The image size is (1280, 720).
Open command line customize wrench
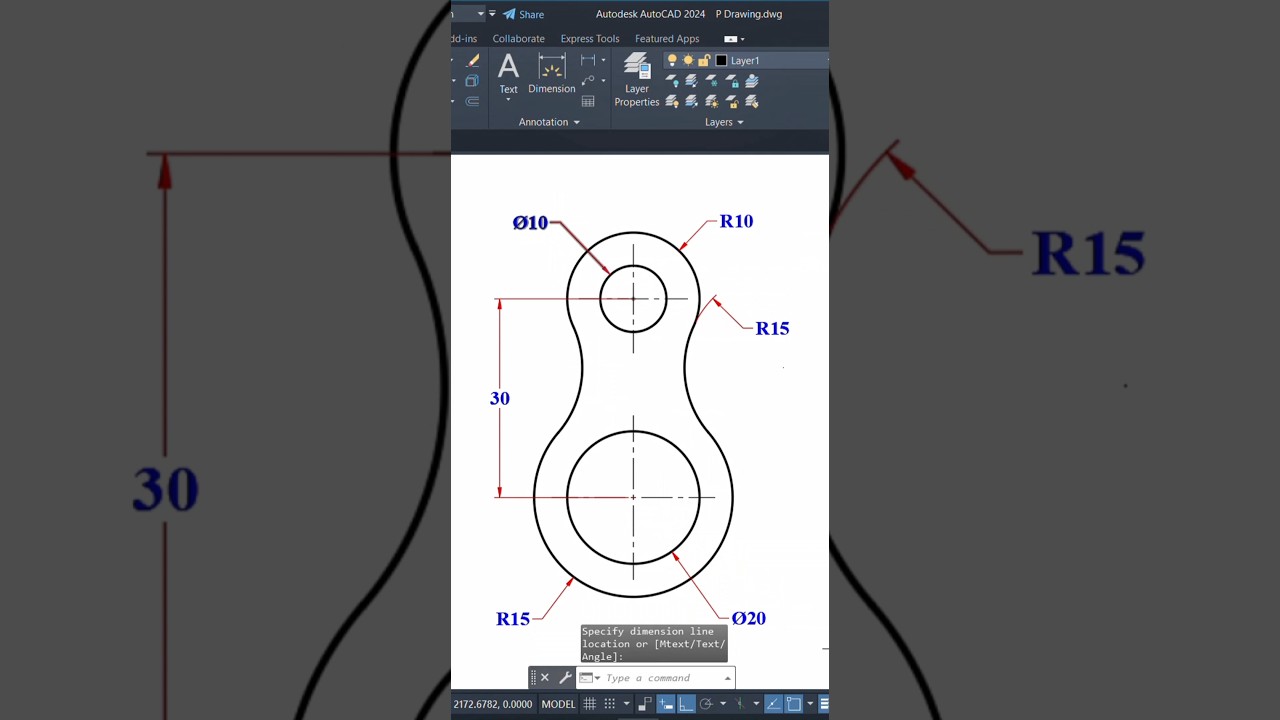coord(565,678)
